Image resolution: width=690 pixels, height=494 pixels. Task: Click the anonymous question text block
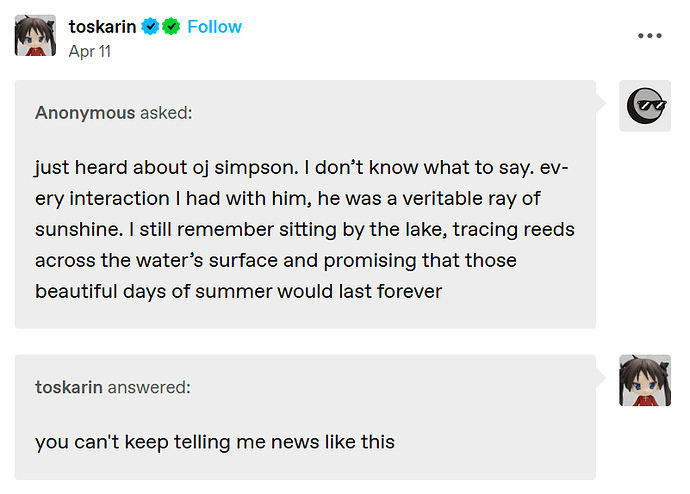coord(305,229)
